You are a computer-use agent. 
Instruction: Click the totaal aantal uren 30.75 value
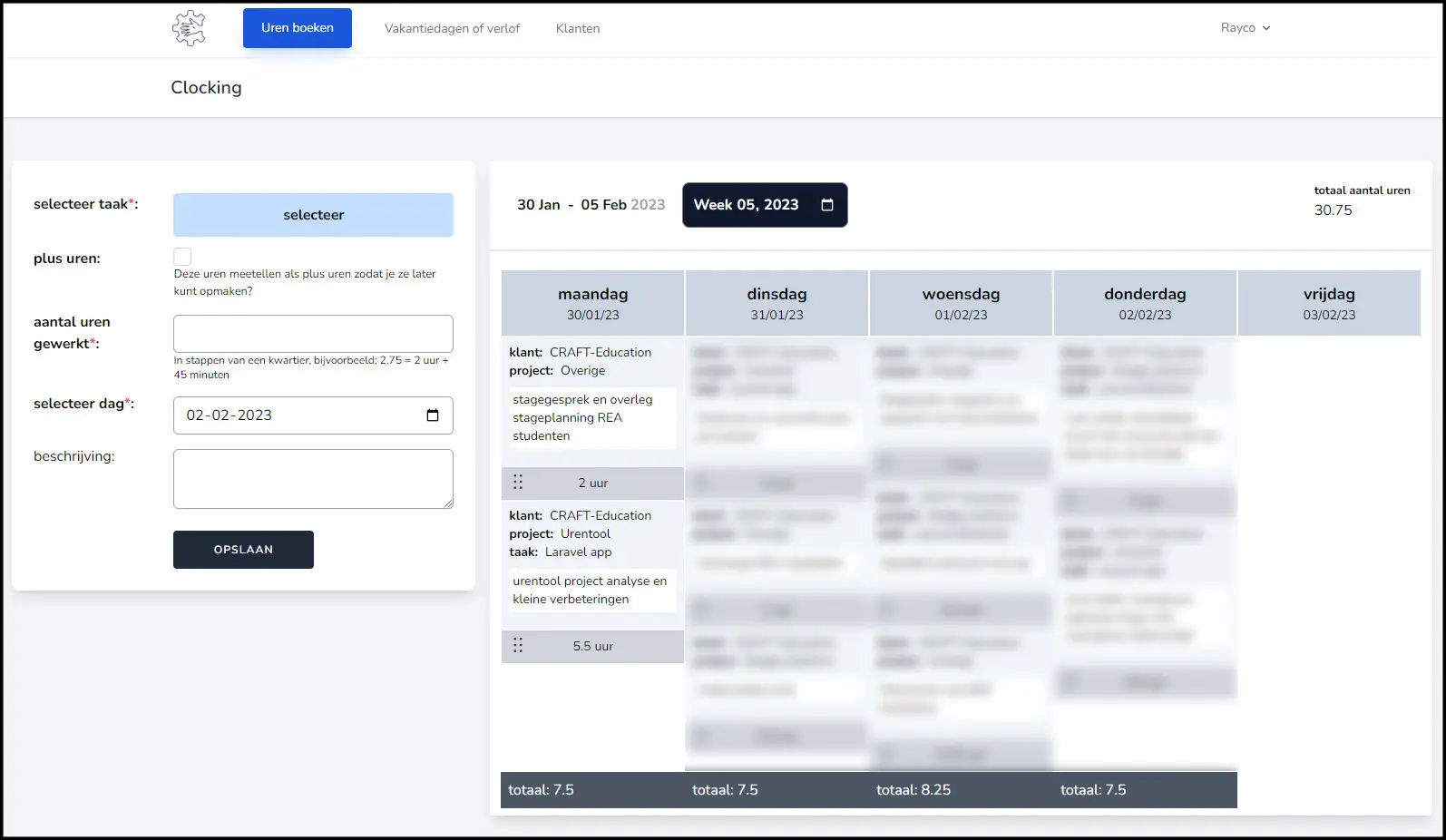pos(1333,210)
